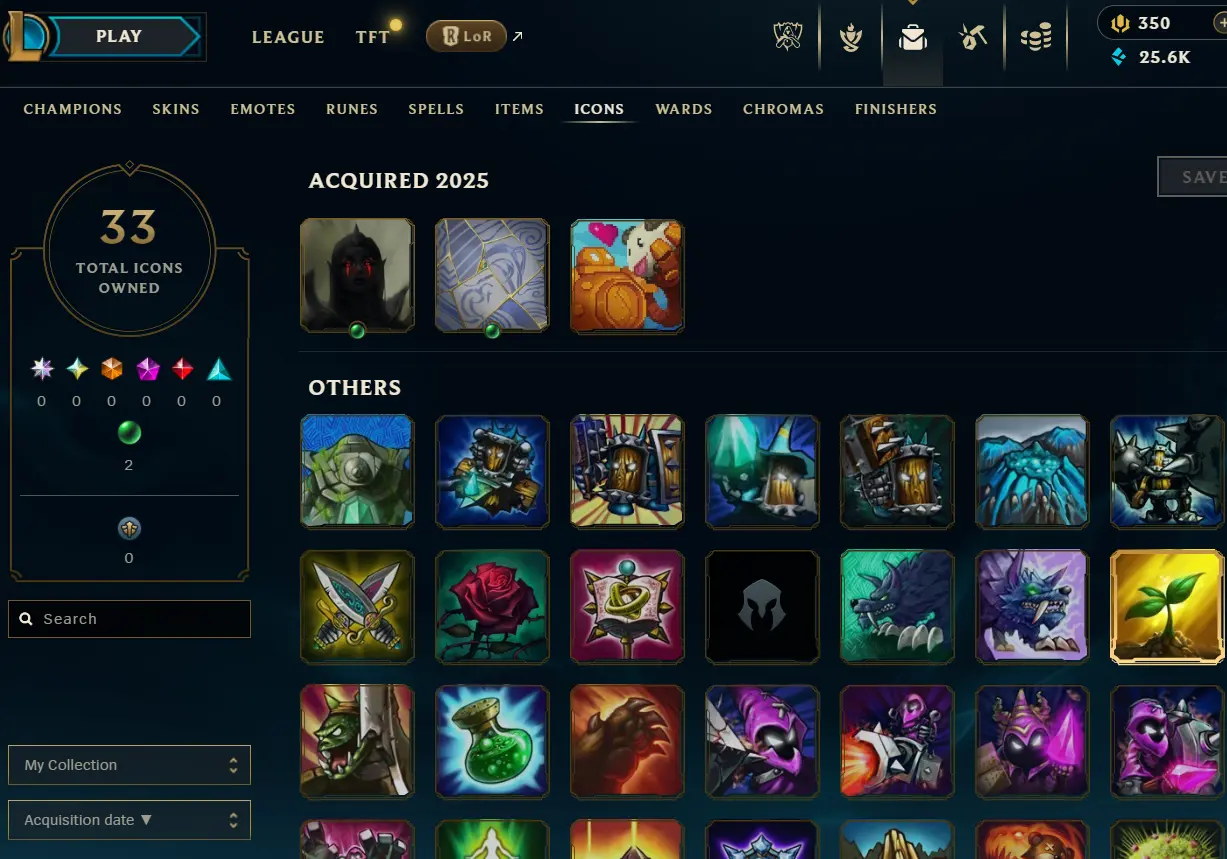Image resolution: width=1227 pixels, height=859 pixels.
Task: Open the Chromas tab
Action: click(783, 109)
